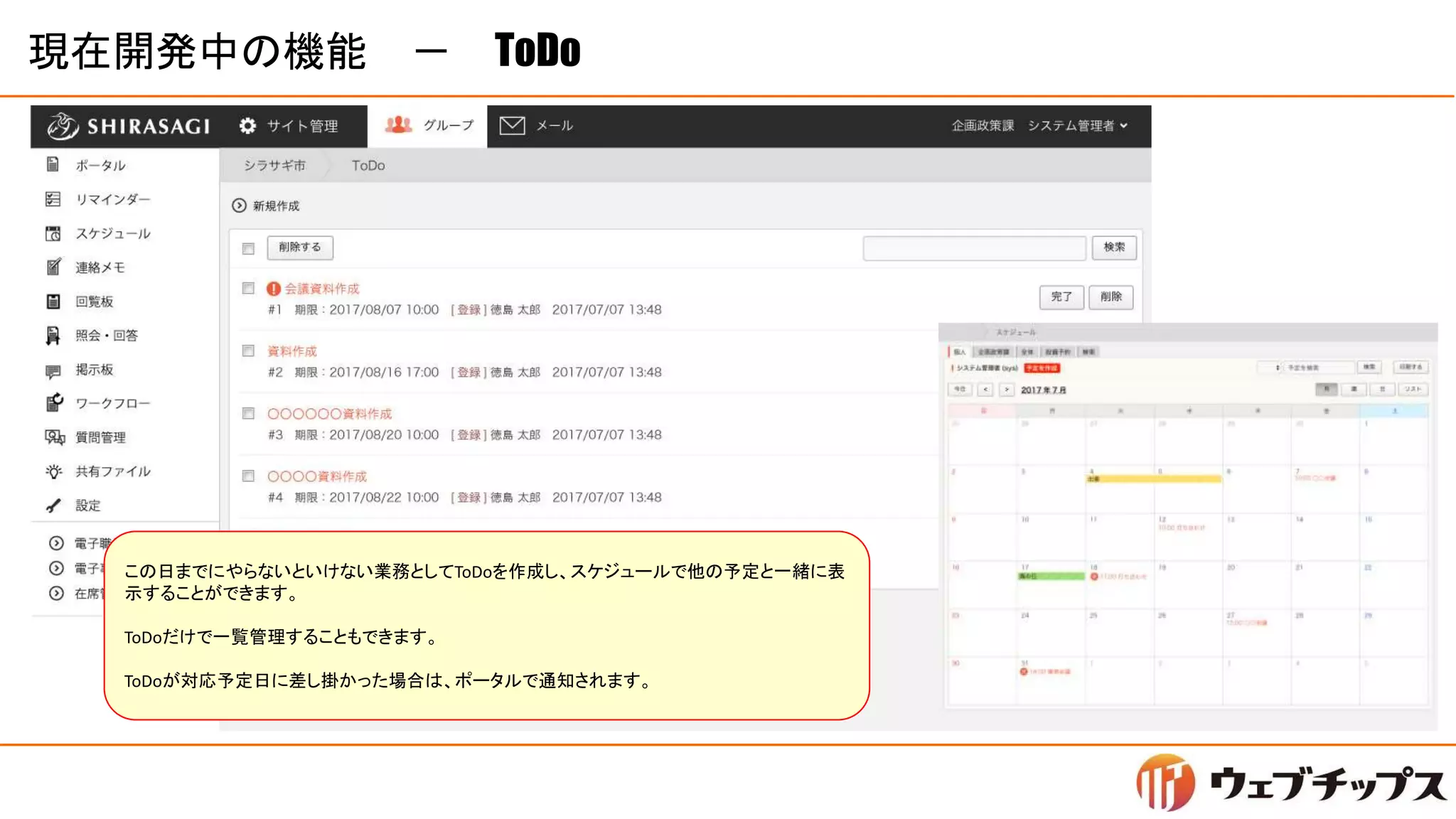Click シラサギ市 in the breadcrumb
This screenshot has width=1456, height=819.
pos(274,165)
